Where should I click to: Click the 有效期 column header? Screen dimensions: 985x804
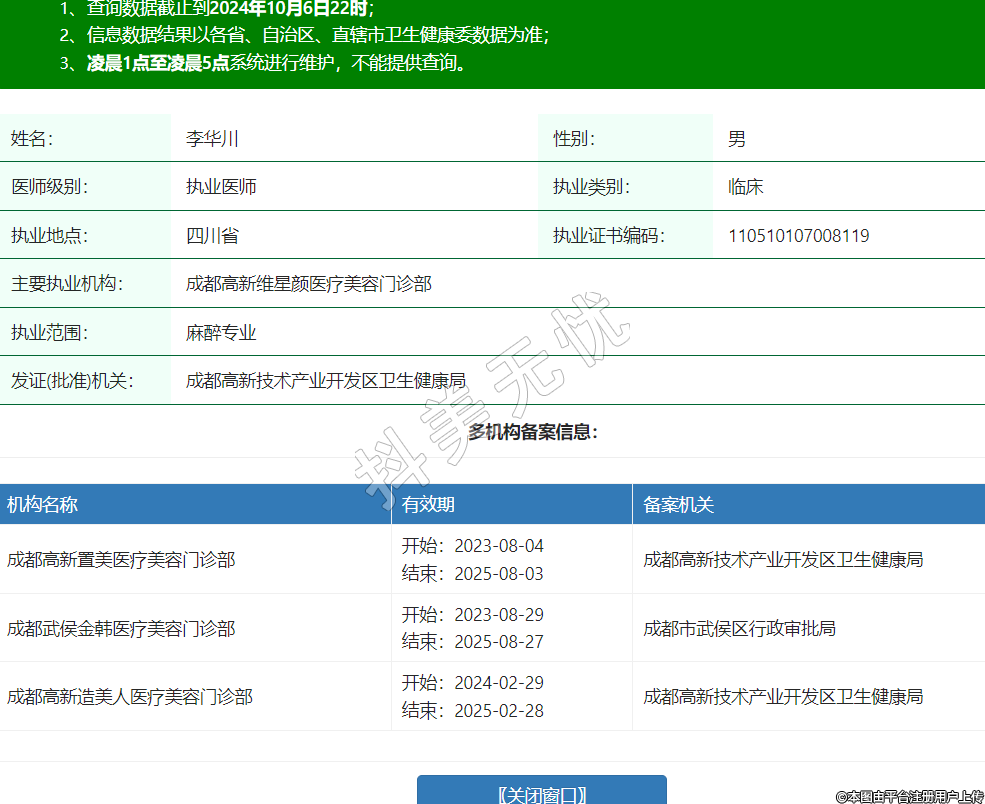428,505
